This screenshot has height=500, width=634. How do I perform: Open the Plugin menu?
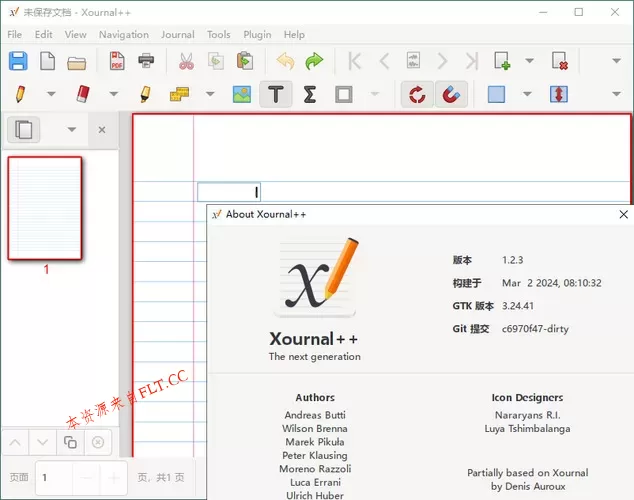257,35
